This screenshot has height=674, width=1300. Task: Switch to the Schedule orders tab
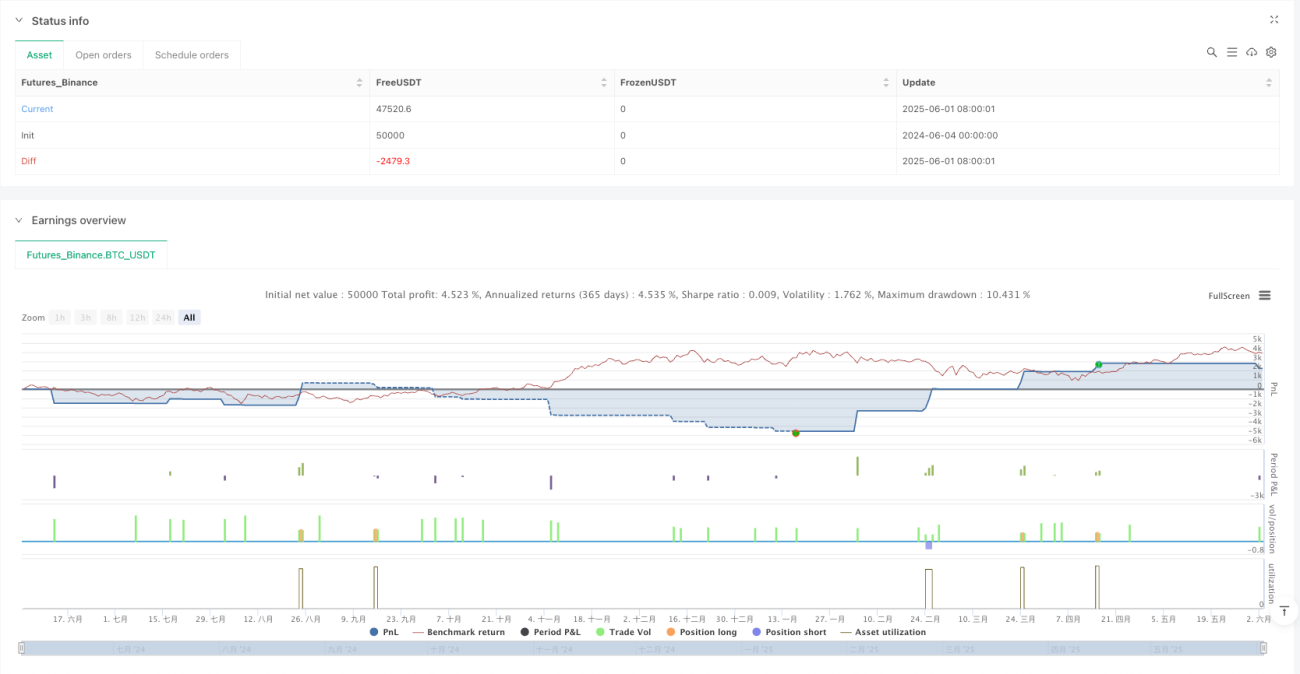coord(191,55)
